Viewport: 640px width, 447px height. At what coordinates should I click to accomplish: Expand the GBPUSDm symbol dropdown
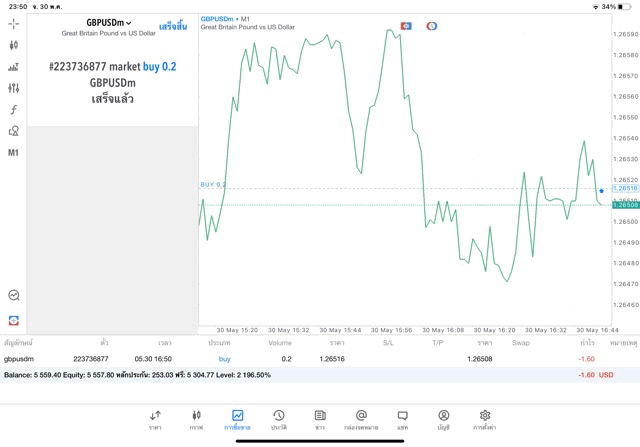point(109,22)
